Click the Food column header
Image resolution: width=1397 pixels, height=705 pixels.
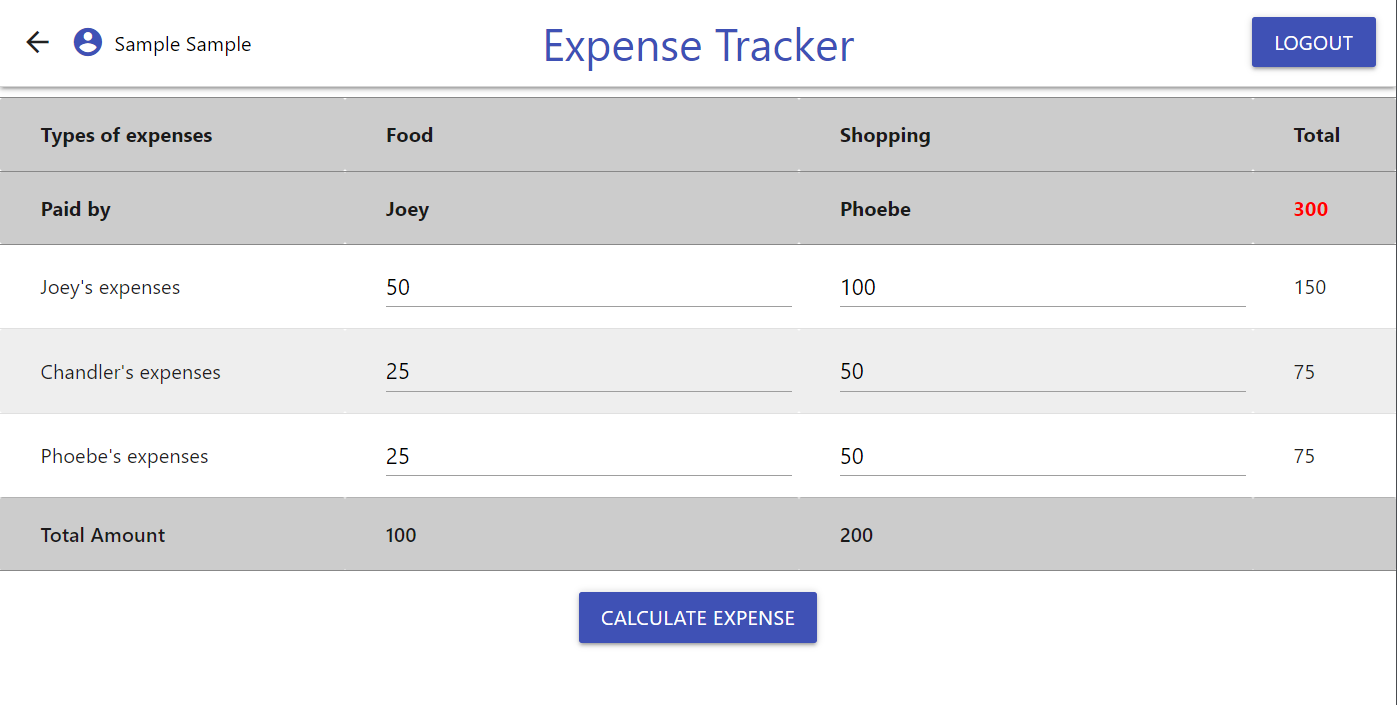click(x=409, y=134)
